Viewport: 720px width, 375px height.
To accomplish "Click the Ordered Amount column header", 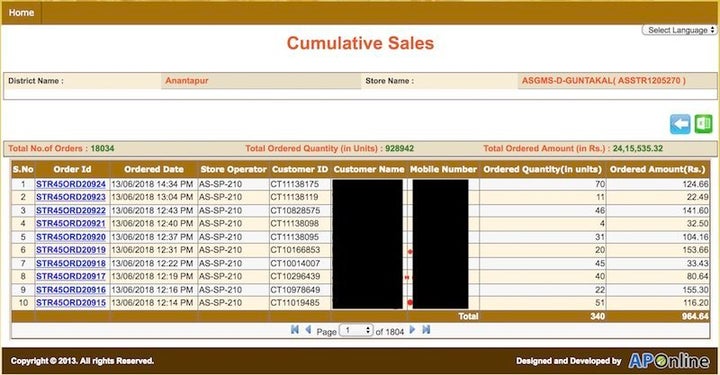I will [658, 169].
